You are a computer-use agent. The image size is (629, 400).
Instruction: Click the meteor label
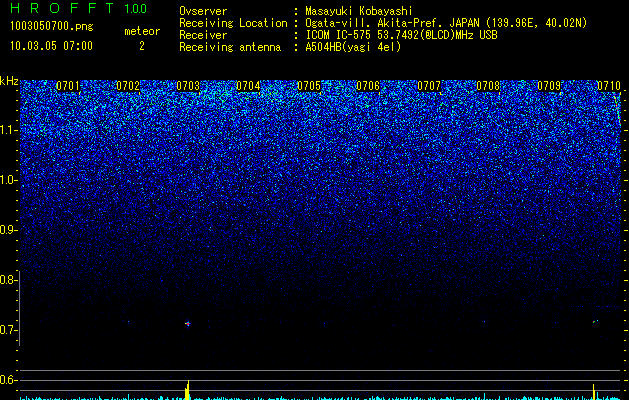click(x=142, y=31)
